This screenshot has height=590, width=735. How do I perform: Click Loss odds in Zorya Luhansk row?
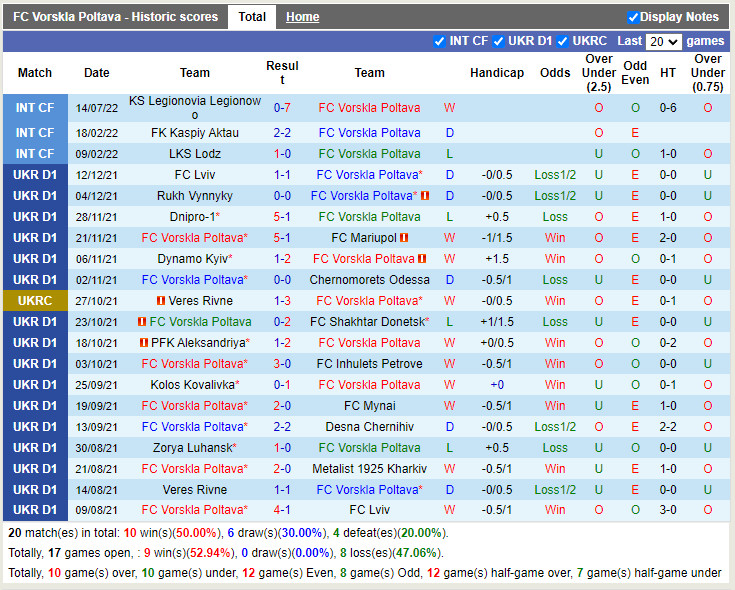point(555,448)
